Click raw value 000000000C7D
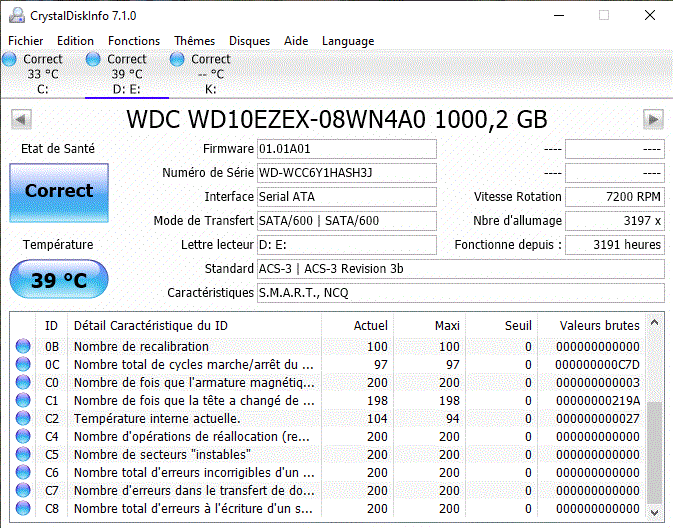Image resolution: width=673 pixels, height=528 pixels. point(597,365)
